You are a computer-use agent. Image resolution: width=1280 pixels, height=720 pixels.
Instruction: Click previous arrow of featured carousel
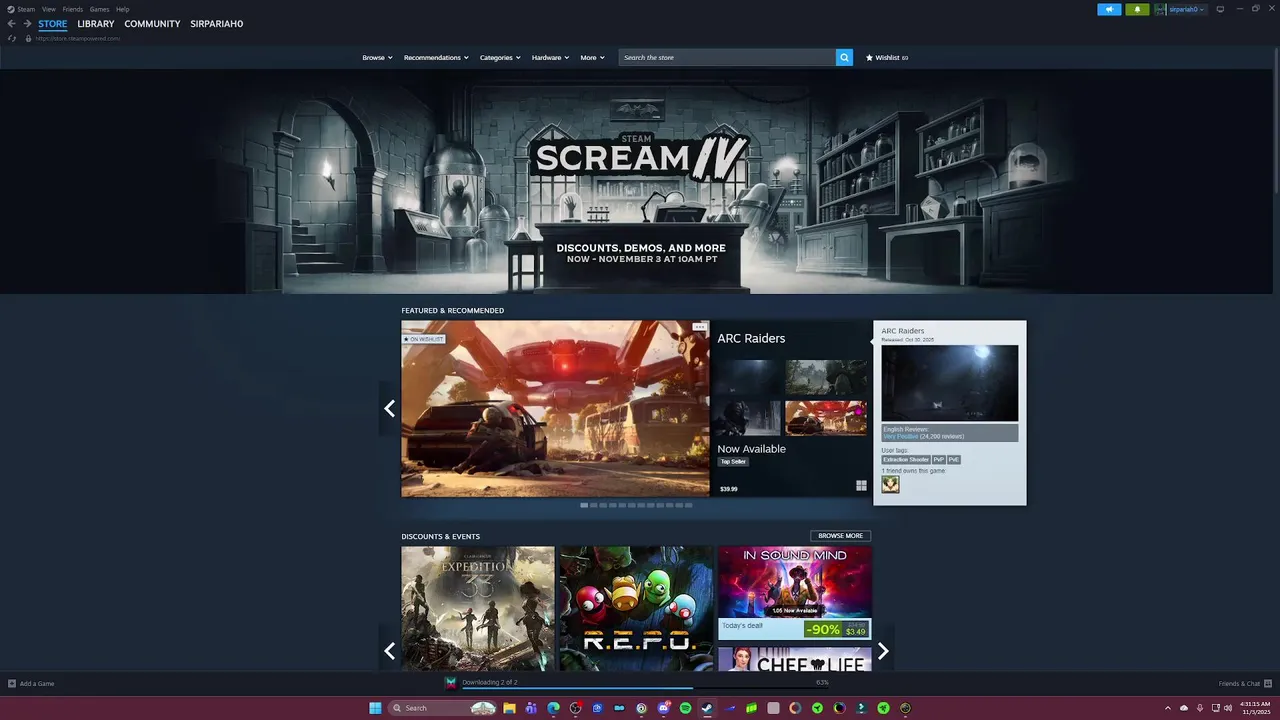(389, 408)
